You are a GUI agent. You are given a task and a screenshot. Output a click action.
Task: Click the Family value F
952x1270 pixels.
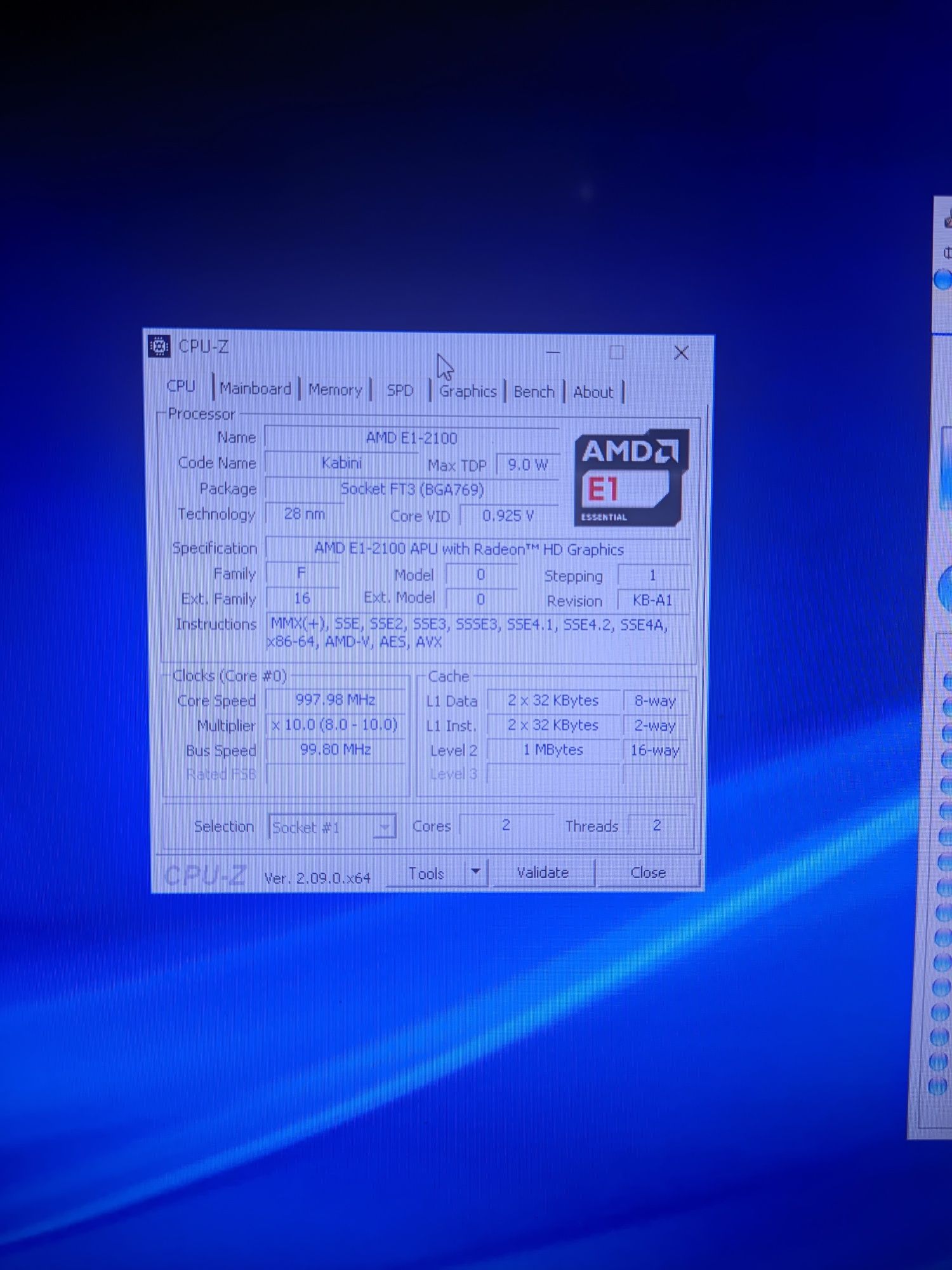pyautogui.click(x=302, y=573)
